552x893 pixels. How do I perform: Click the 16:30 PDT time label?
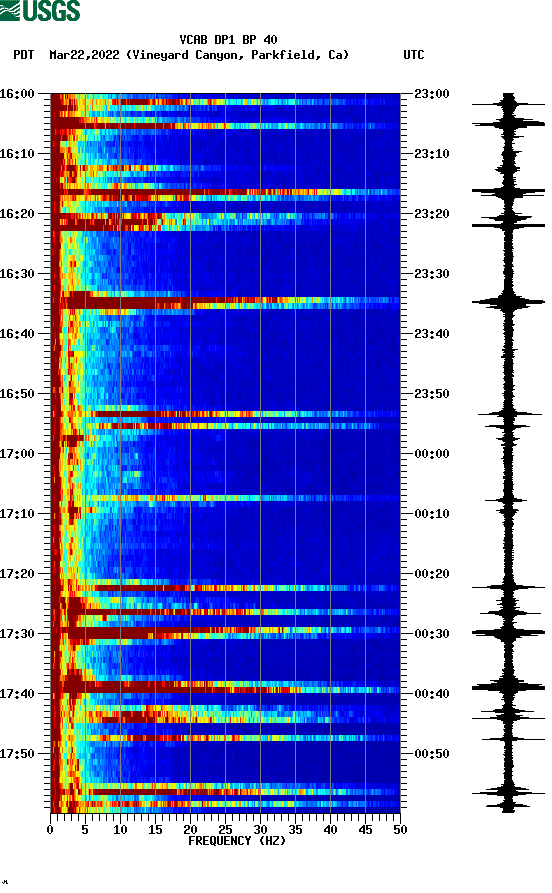pyautogui.click(x=17, y=273)
